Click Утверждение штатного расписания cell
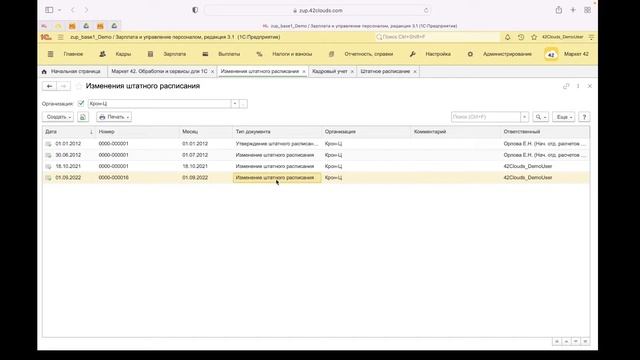The image size is (640, 360). [276, 144]
